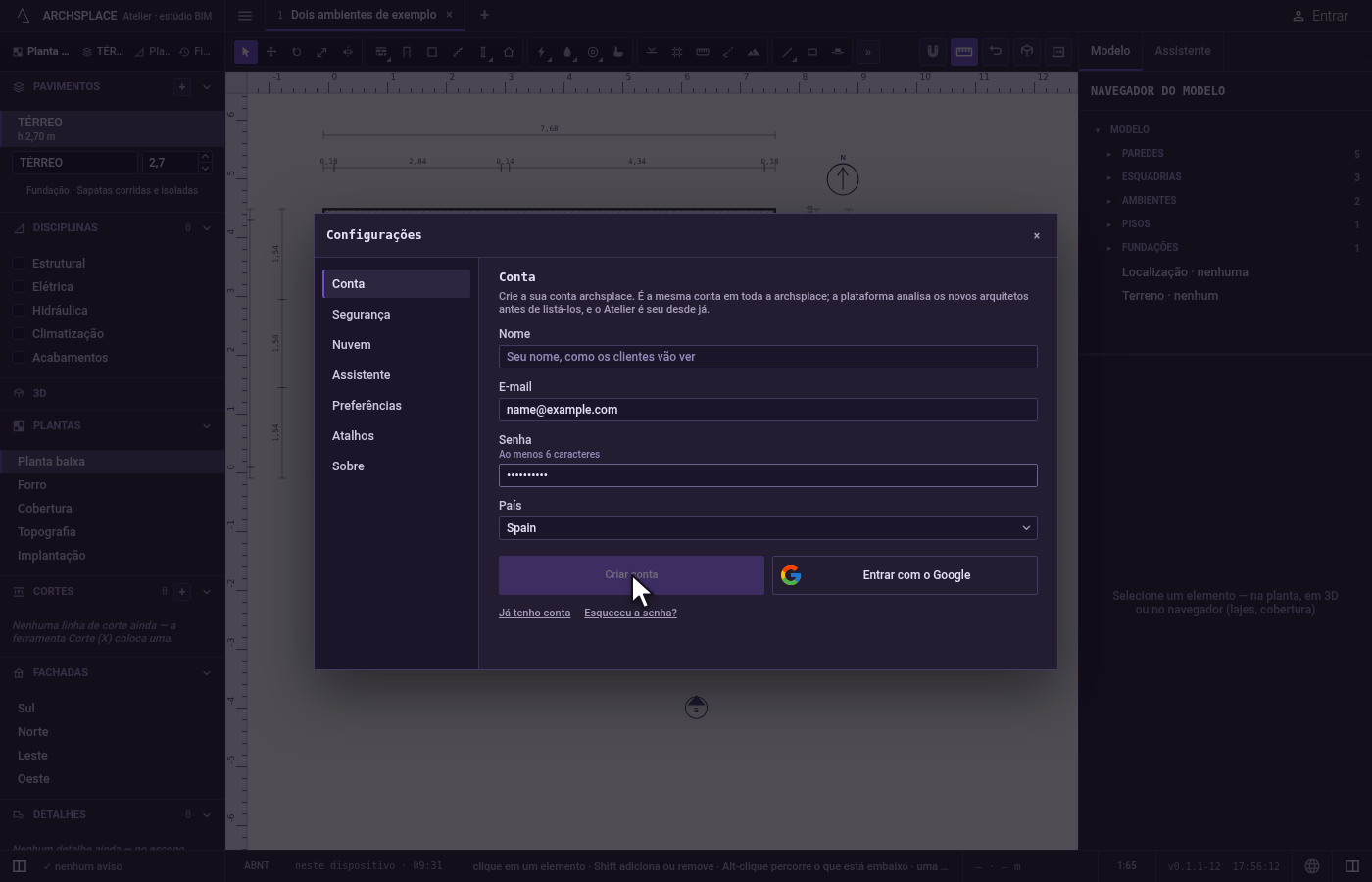Click the undo arrow icon
The image size is (1372, 882).
coord(996,52)
